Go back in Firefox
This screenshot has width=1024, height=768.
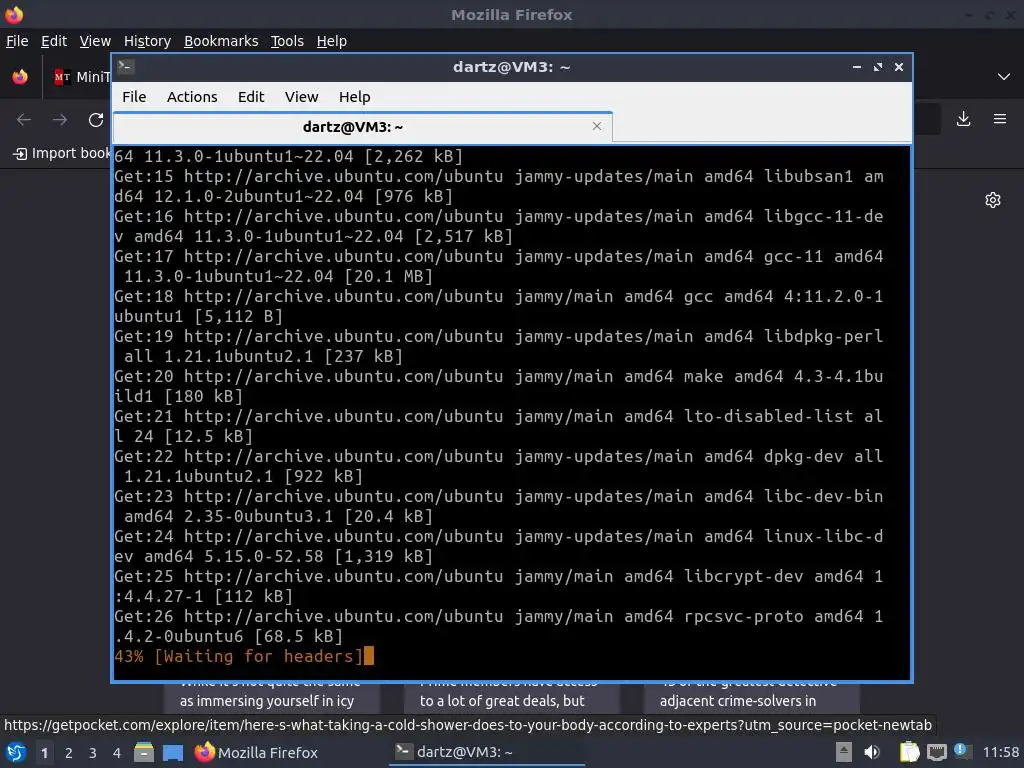tap(24, 120)
